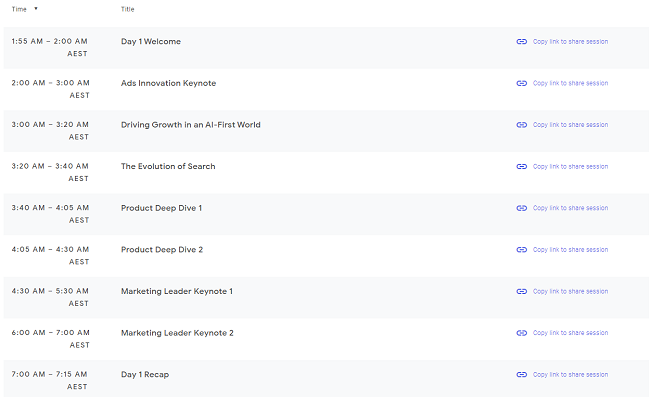Click the link icon in the Day 1 Welcome row
The width and height of the screenshot is (650, 397).
521,41
